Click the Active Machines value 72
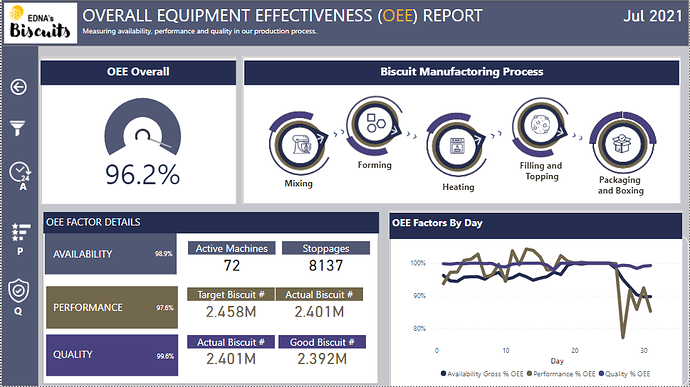This screenshot has width=690, height=387. click(231, 265)
